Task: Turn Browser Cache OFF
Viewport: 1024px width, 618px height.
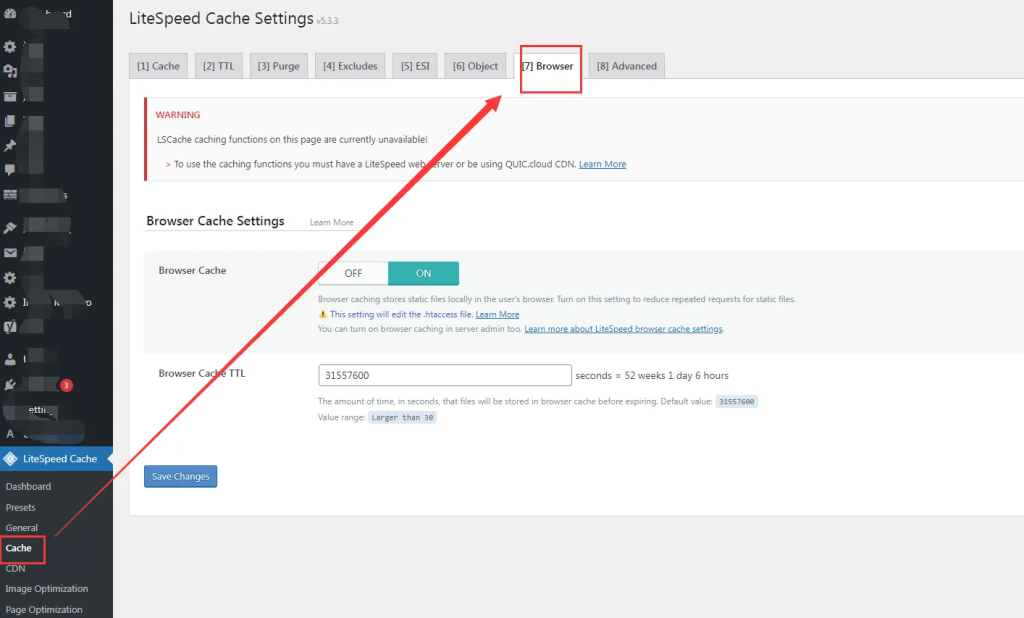Action: (x=353, y=273)
